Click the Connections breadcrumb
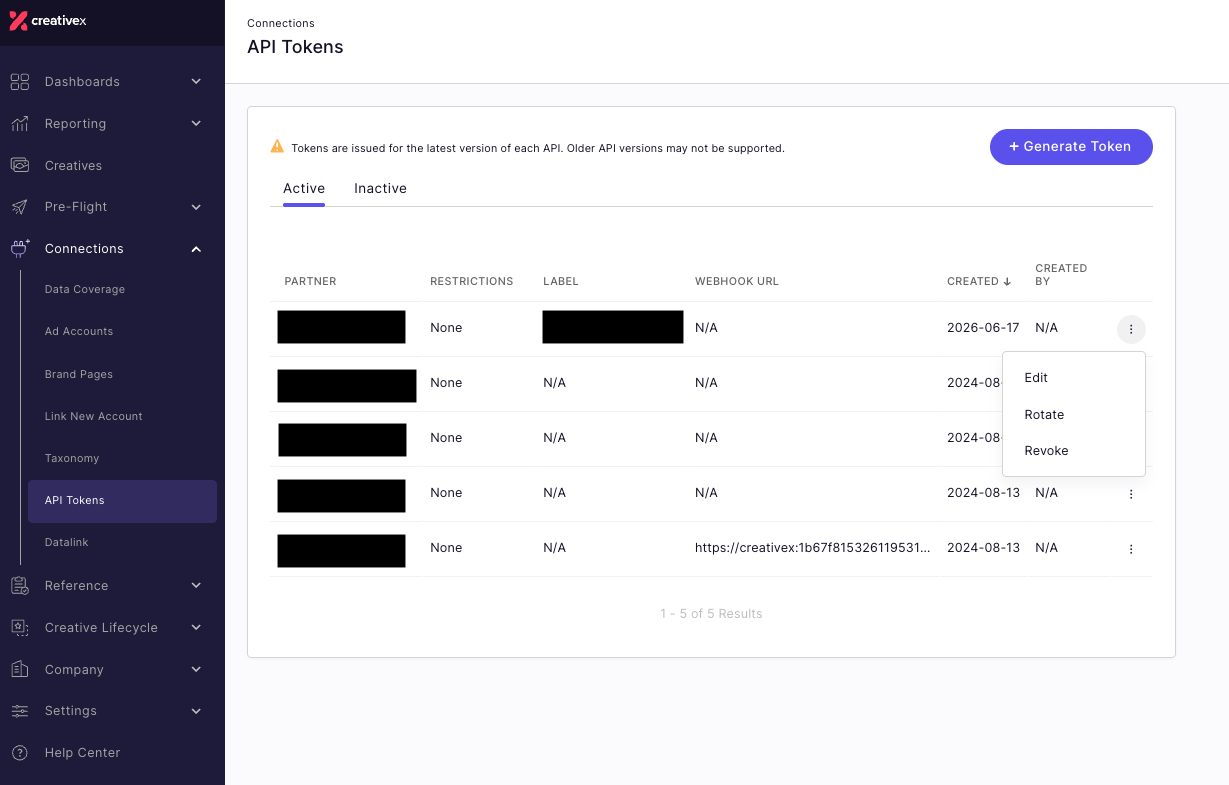The width and height of the screenshot is (1229, 785). click(x=281, y=23)
